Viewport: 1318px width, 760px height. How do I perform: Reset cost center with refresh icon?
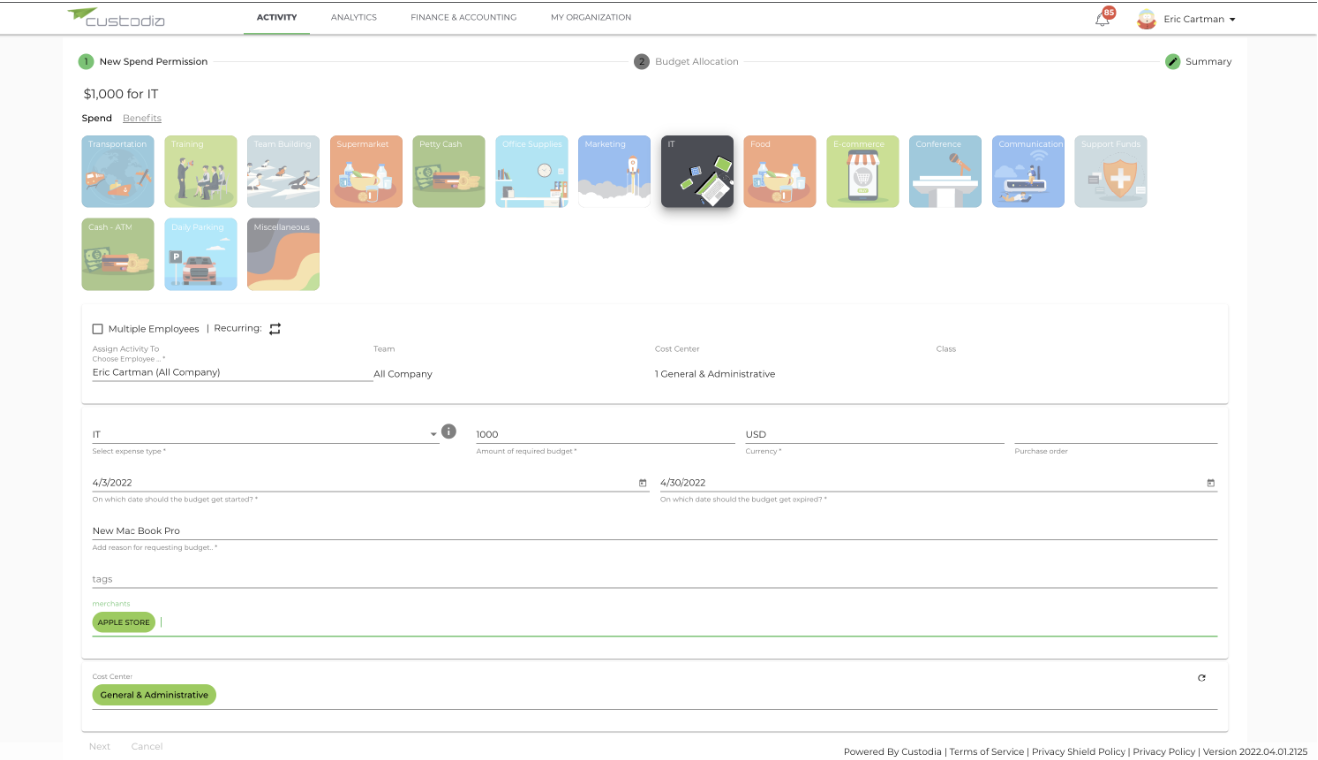coord(1202,678)
